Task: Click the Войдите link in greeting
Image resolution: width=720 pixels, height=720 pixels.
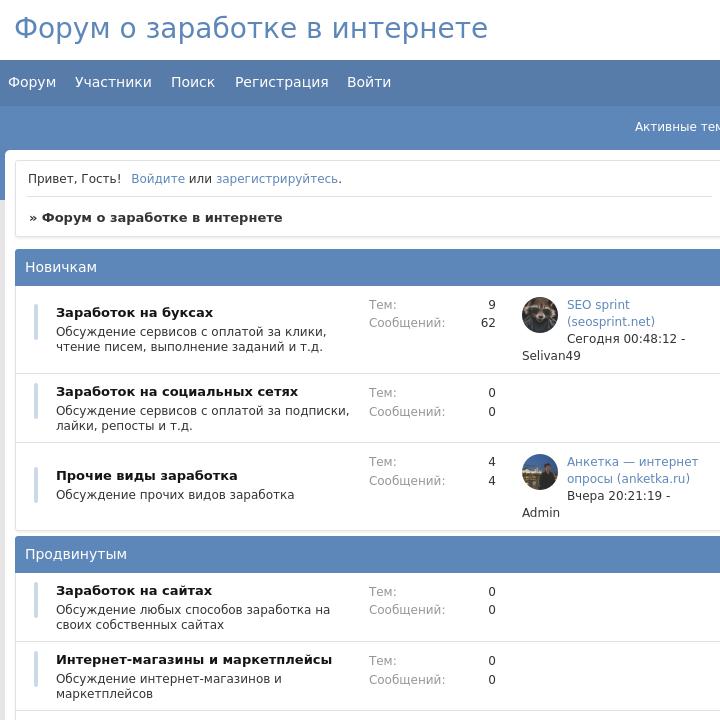Action: click(x=158, y=179)
